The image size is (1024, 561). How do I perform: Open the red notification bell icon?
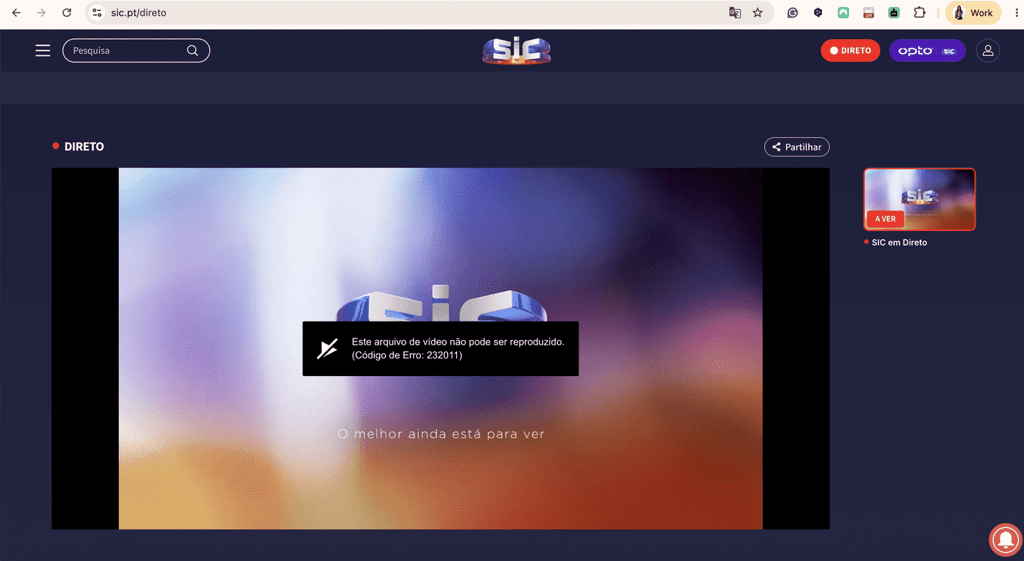click(x=1006, y=539)
